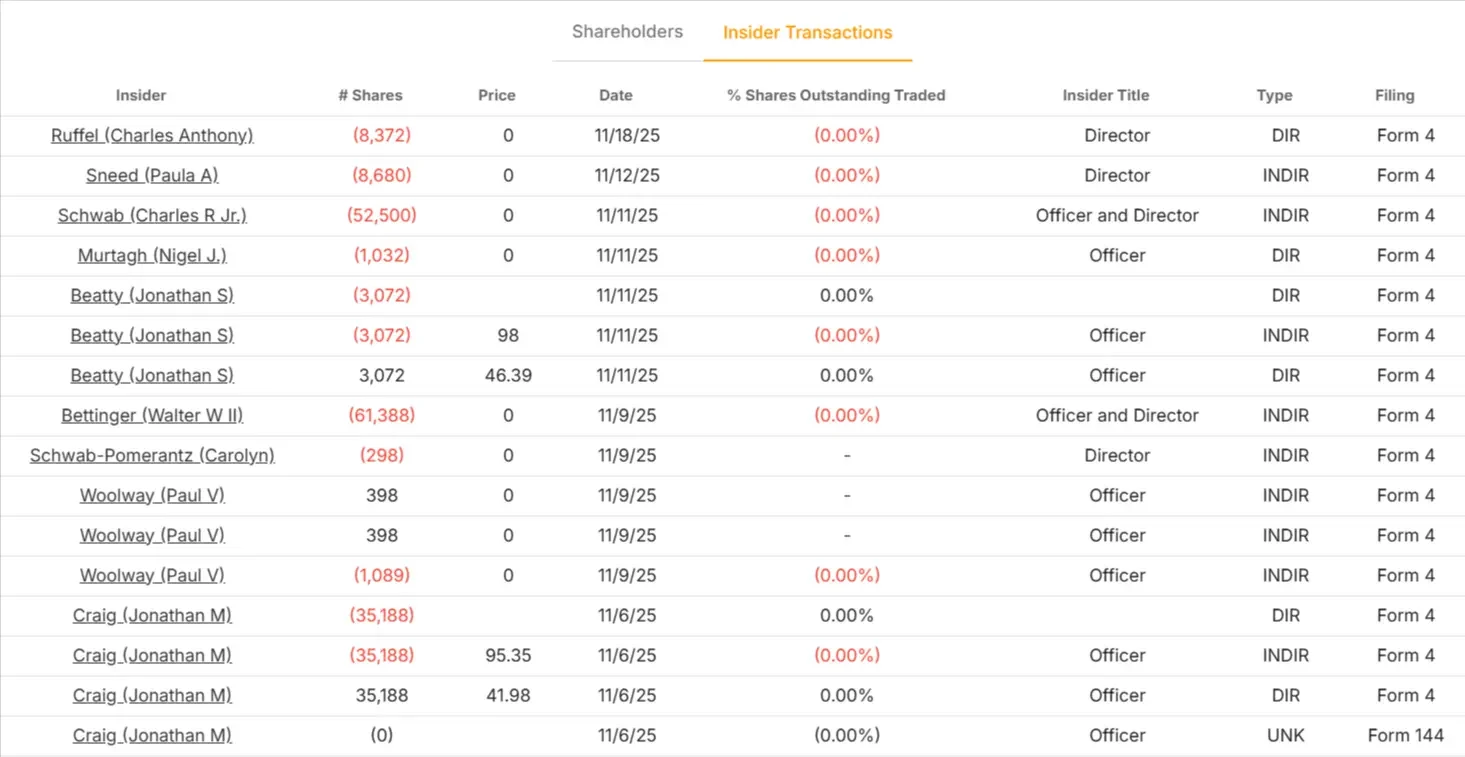Open Craig (Jonathan M) link priced at 41.98
This screenshot has width=1465, height=757.
[x=152, y=695]
